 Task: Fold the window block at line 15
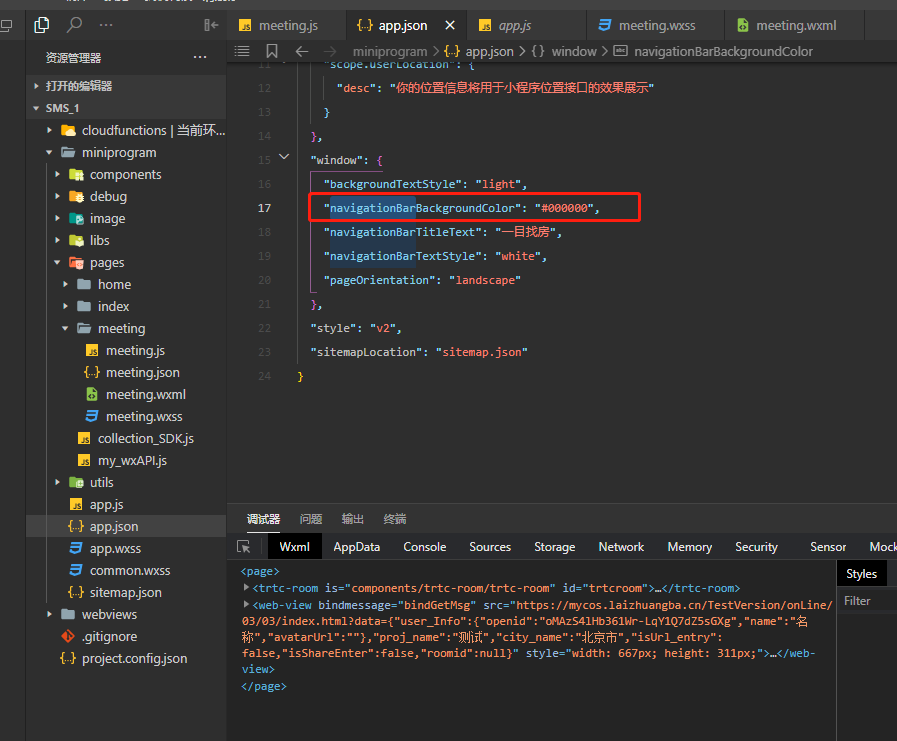click(x=285, y=158)
